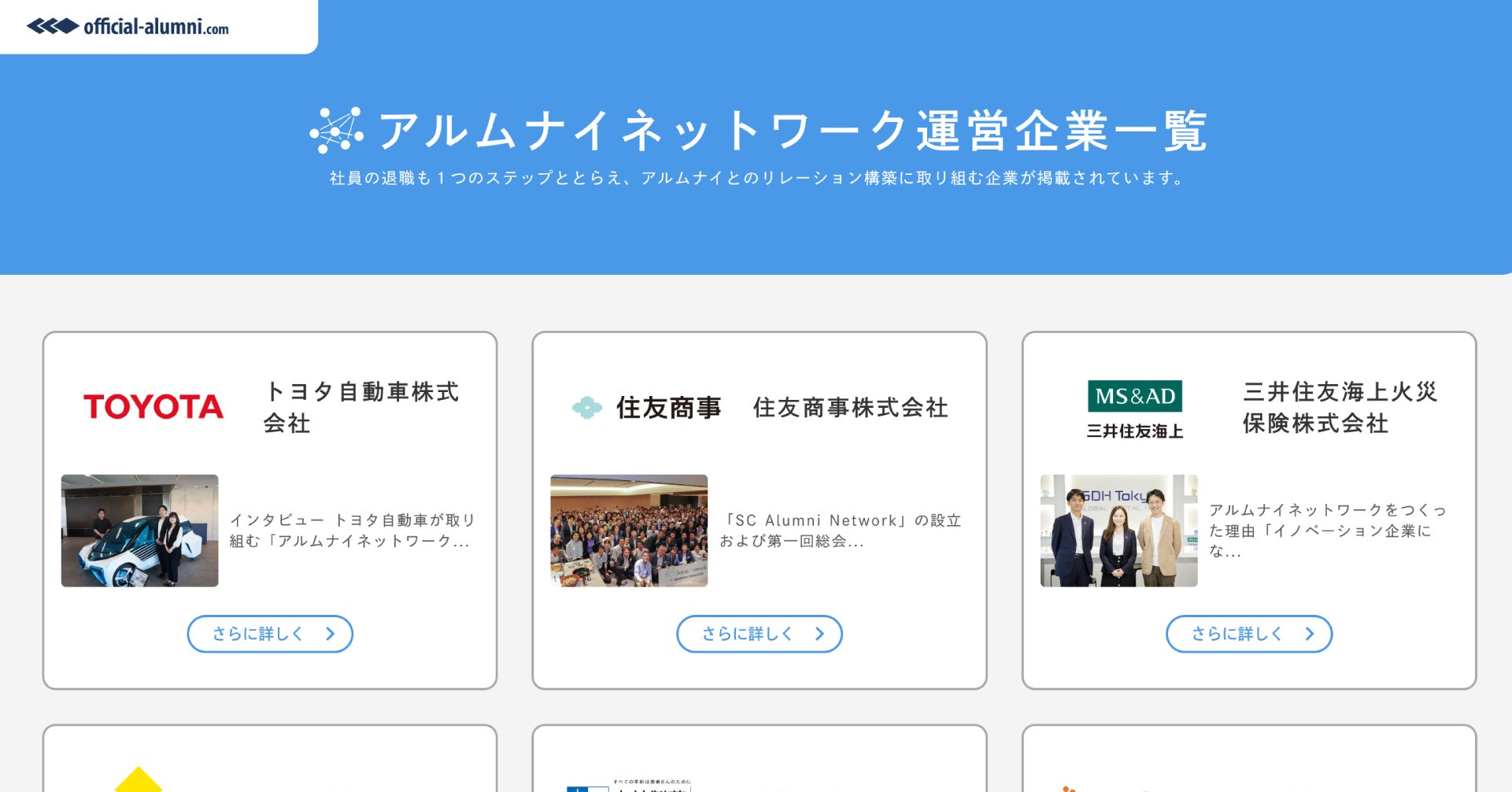
Task: Read the インタビュー トヨタ自動車が取り組む article text
Action: 352,531
